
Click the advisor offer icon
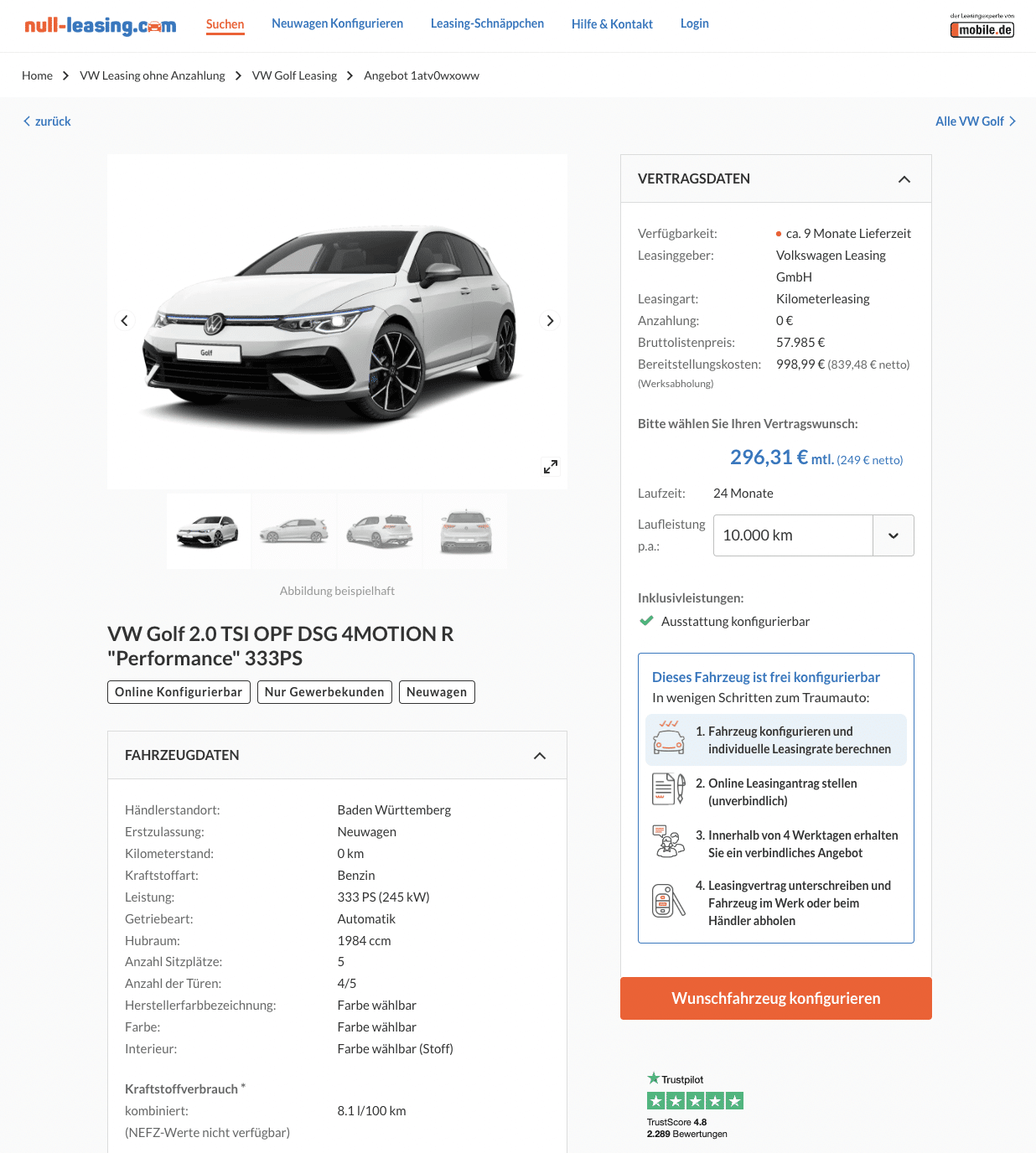669,841
